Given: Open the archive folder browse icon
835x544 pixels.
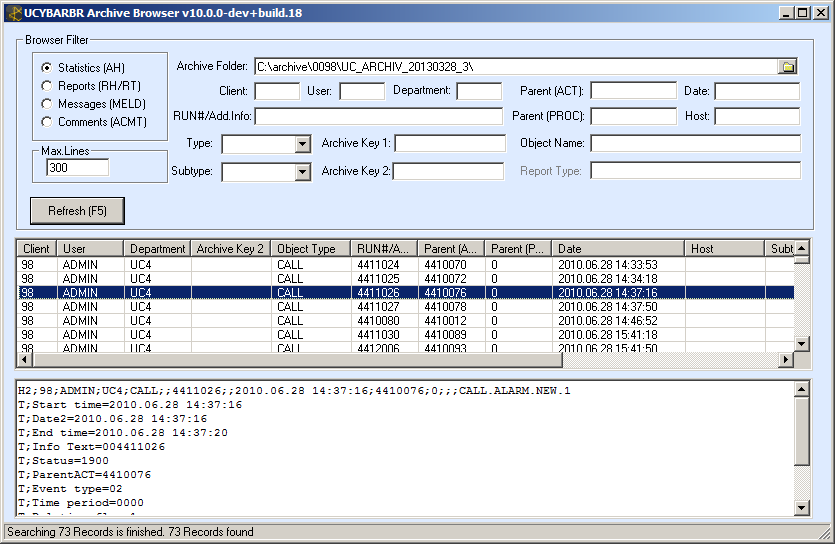Looking at the screenshot, I should coord(788,67).
